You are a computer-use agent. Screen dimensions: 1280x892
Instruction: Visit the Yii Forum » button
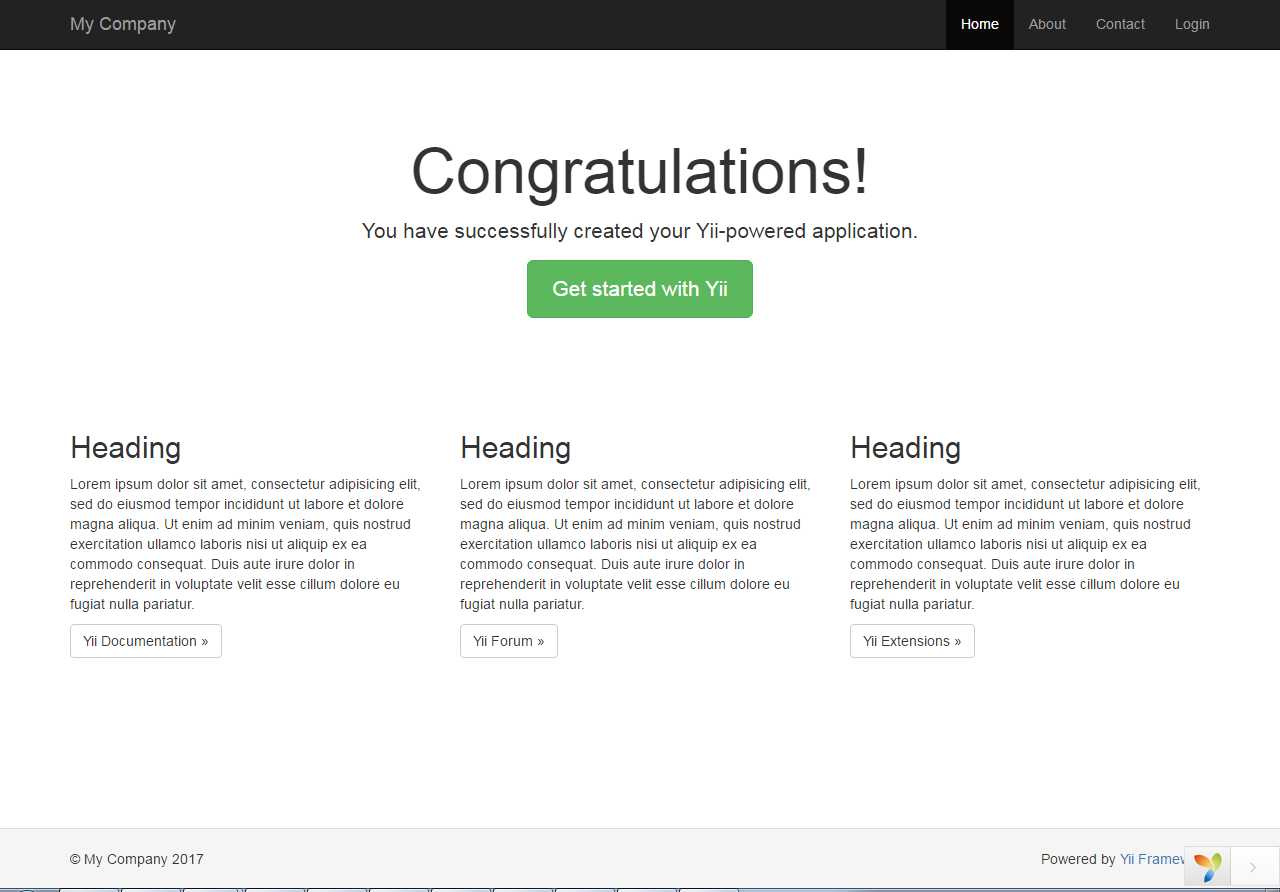[x=509, y=641]
